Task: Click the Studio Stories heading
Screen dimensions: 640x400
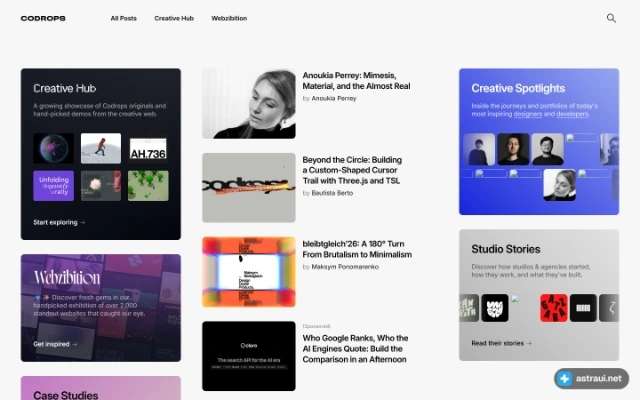Action: click(x=506, y=249)
